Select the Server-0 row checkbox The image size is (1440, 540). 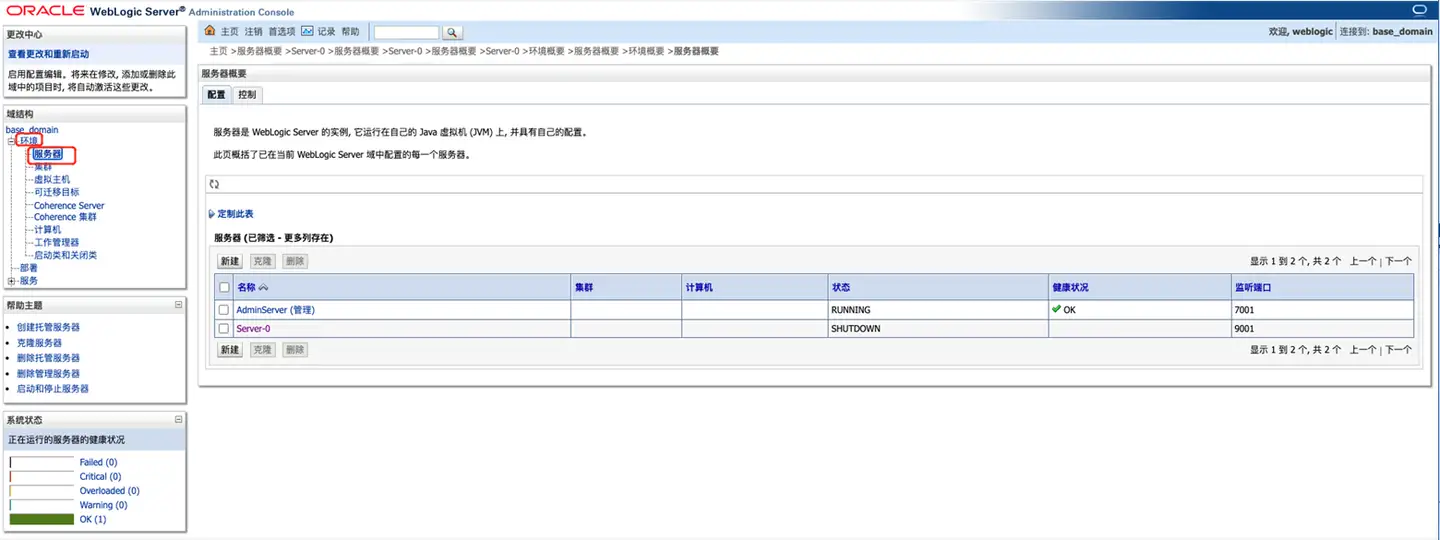coord(224,329)
